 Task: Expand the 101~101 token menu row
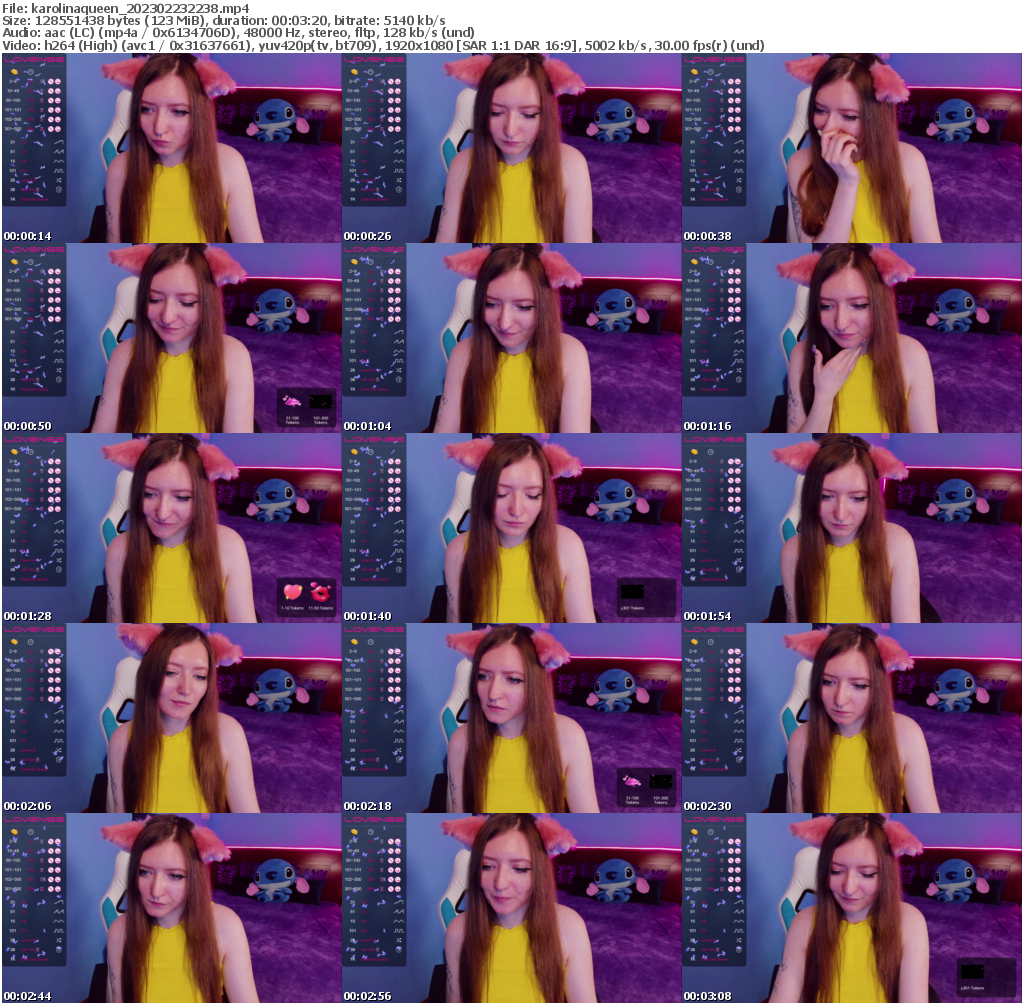13,110
